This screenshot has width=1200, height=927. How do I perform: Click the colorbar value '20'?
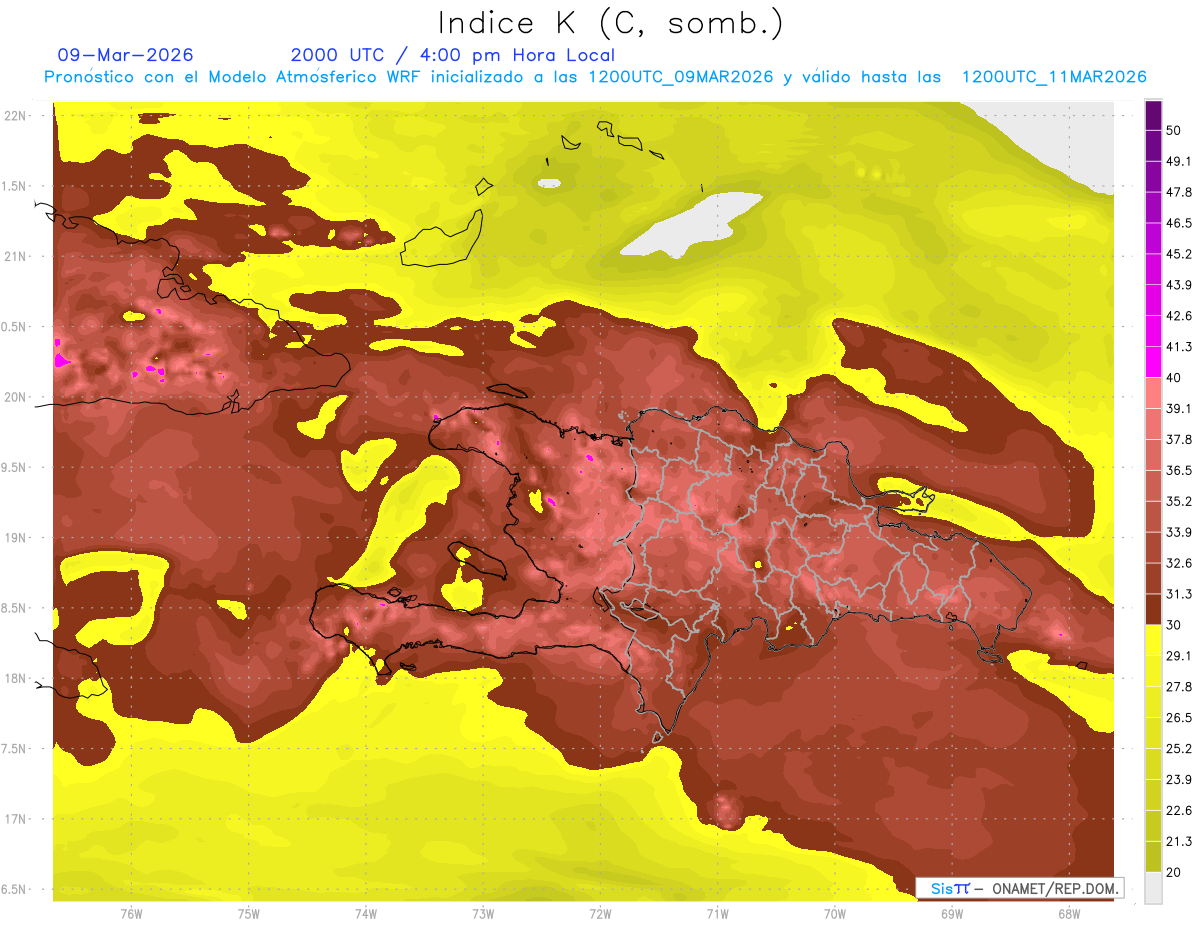coord(1175,872)
